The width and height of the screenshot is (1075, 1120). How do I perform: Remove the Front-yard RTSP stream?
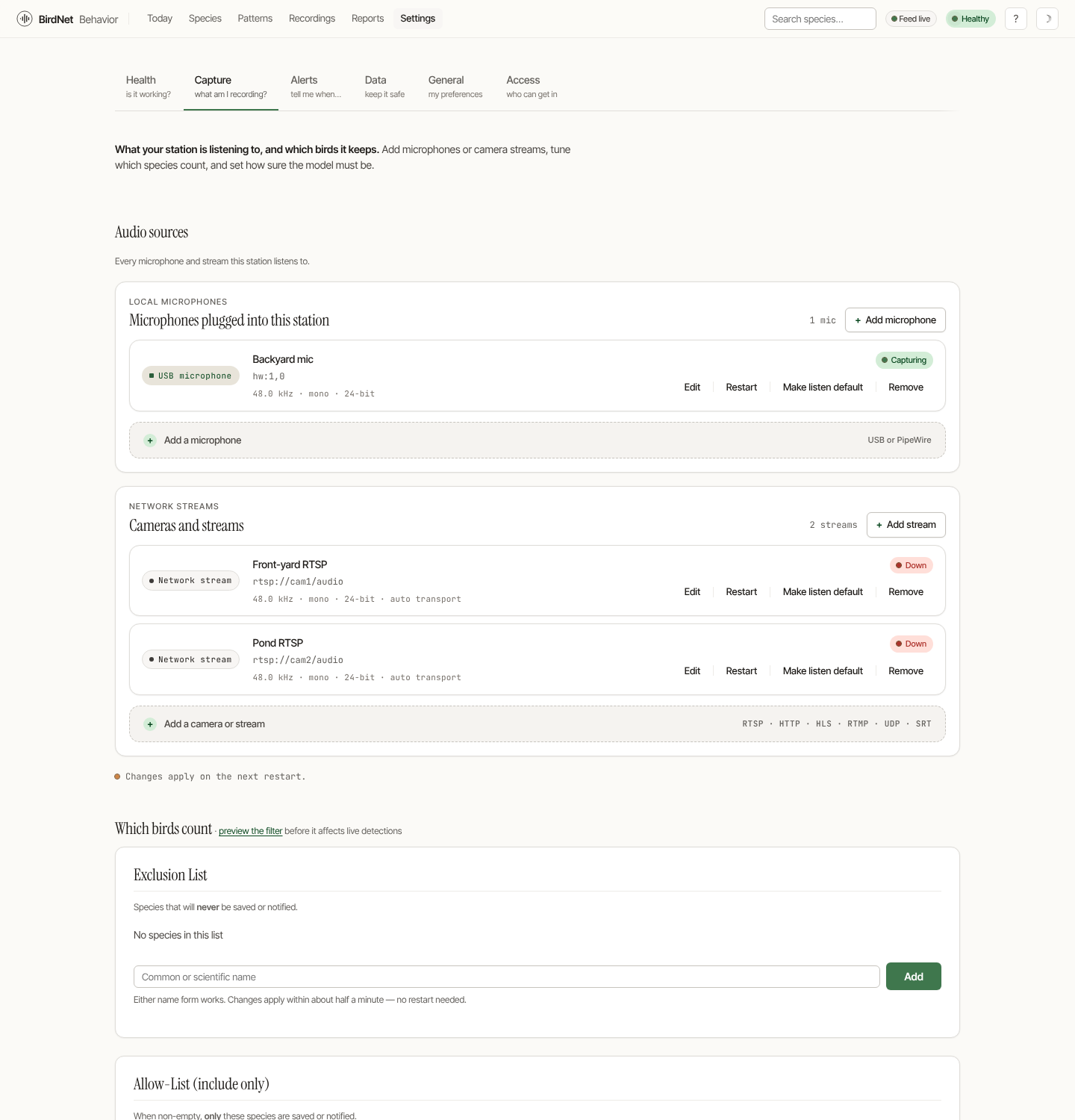click(906, 592)
